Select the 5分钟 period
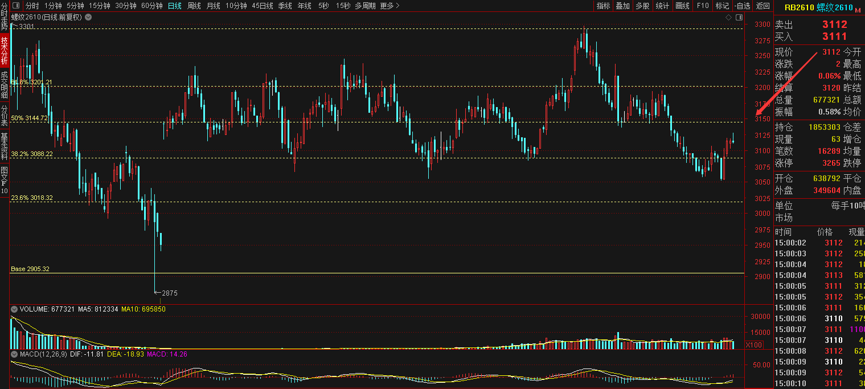The image size is (865, 389). pos(76,6)
